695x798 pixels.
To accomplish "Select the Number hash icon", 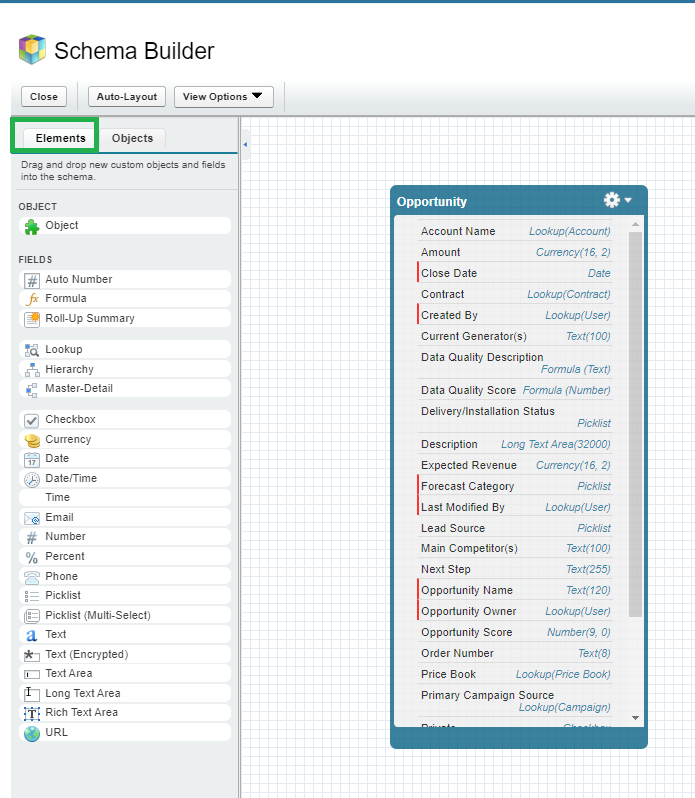I will [32, 538].
